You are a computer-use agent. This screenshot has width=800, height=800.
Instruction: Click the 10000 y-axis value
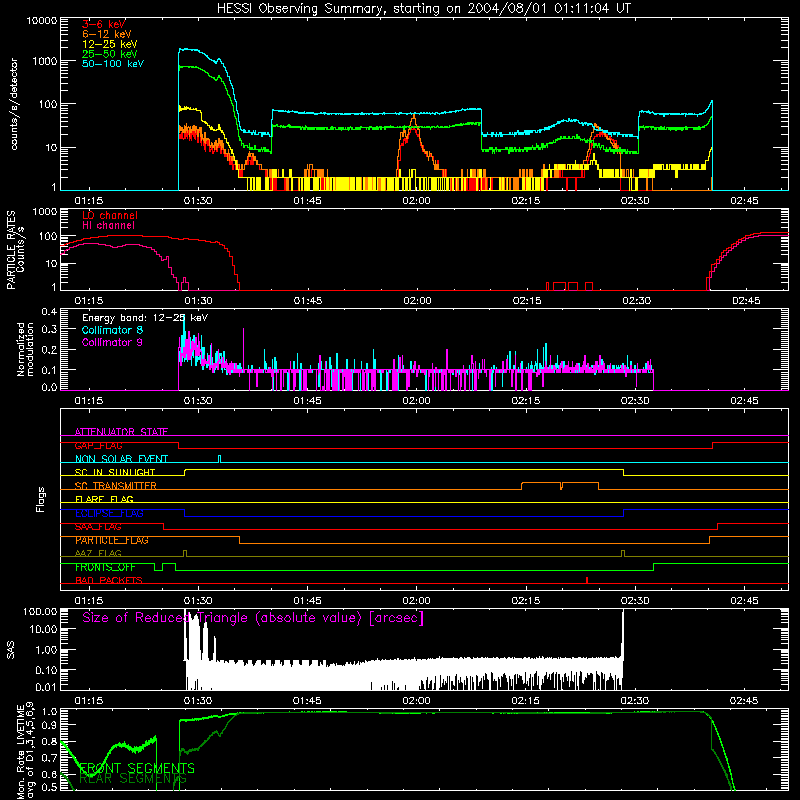click(42, 21)
